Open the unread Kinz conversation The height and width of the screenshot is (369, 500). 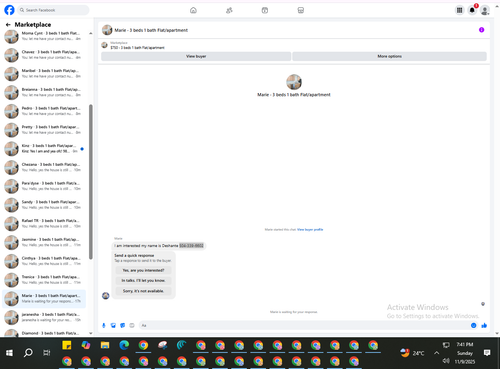[x=44, y=148]
